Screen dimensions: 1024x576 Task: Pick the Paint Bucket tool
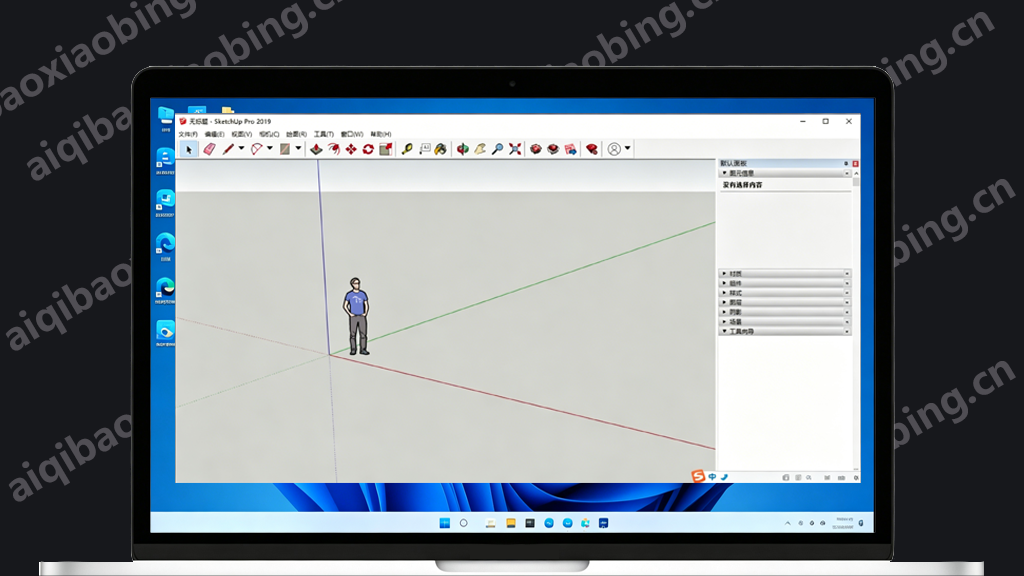pos(441,150)
